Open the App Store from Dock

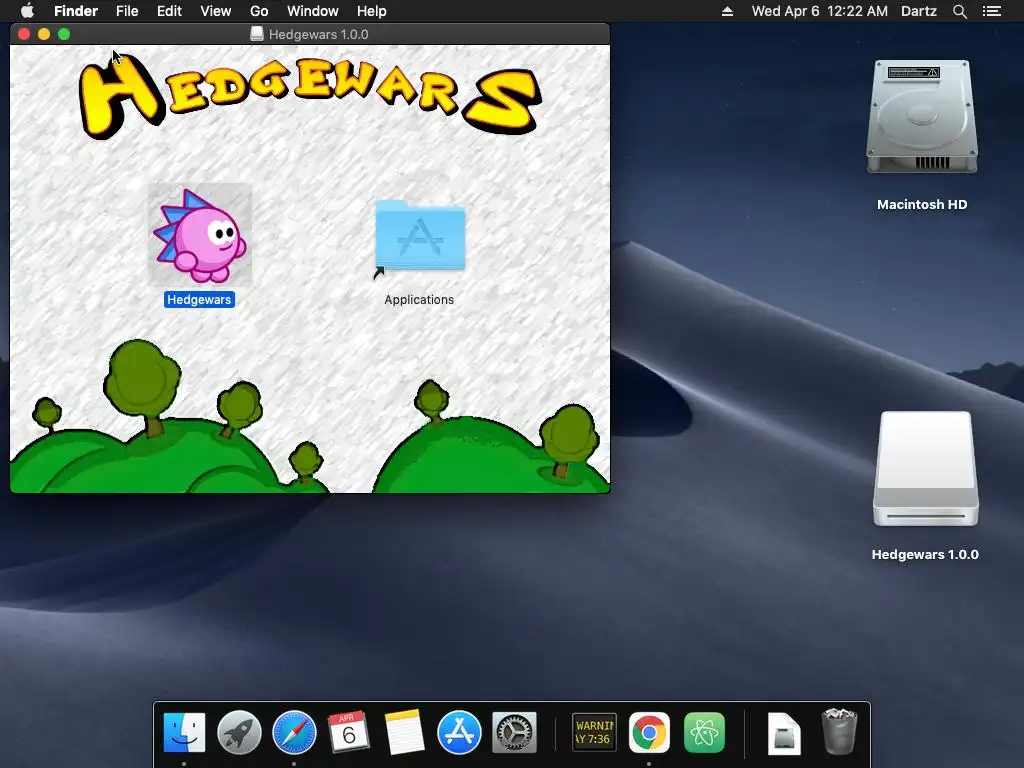click(459, 733)
